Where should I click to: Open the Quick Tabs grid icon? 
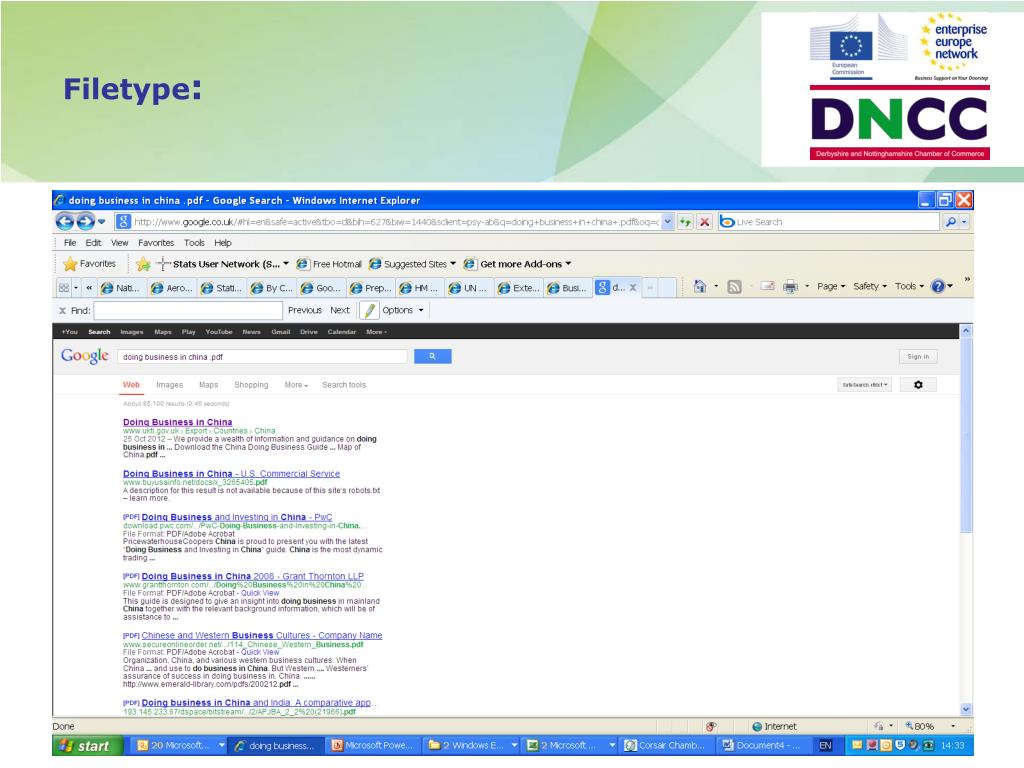tap(64, 287)
